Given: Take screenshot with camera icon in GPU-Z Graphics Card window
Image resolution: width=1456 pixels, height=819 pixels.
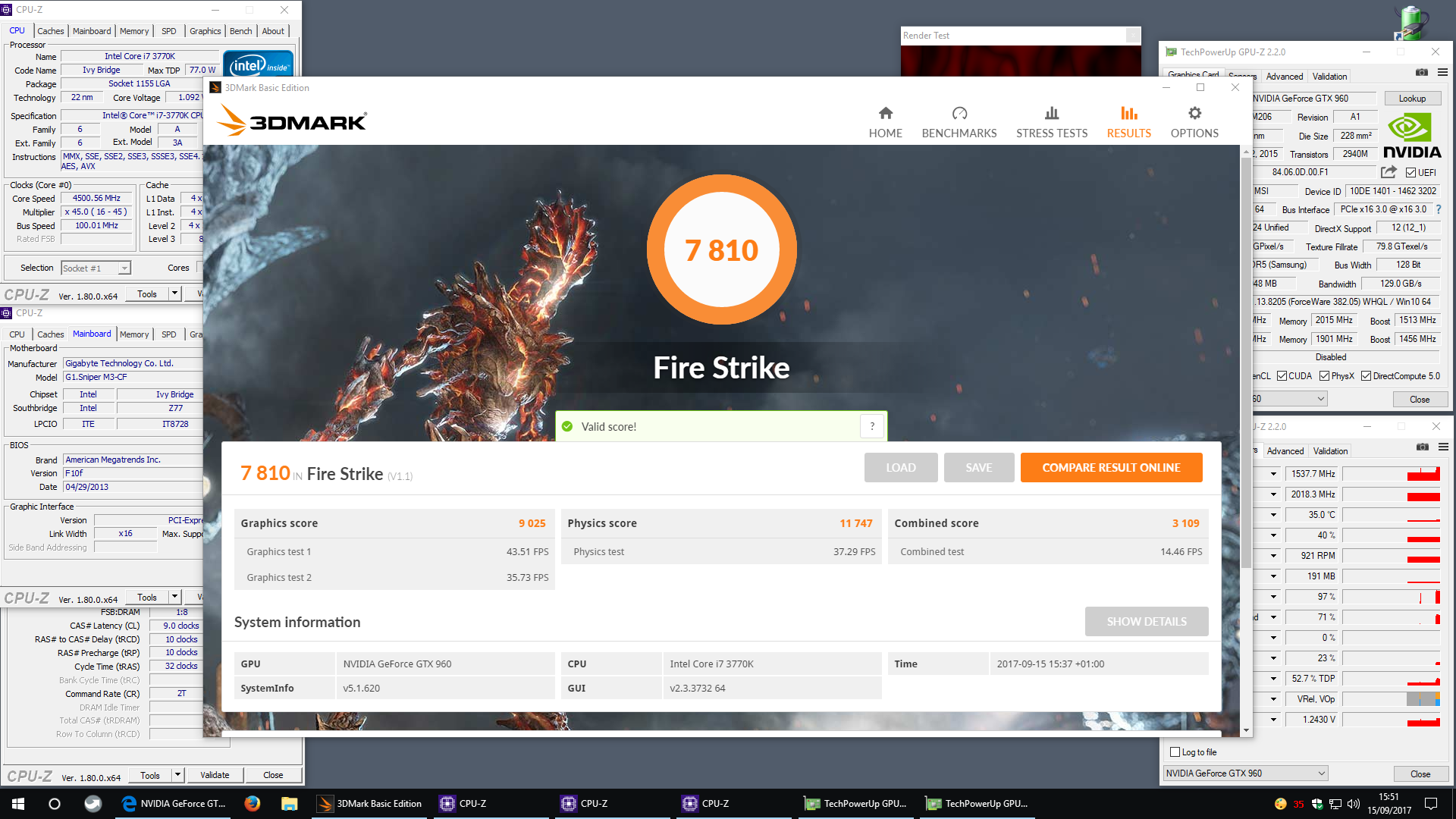Looking at the screenshot, I should pos(1422,72).
